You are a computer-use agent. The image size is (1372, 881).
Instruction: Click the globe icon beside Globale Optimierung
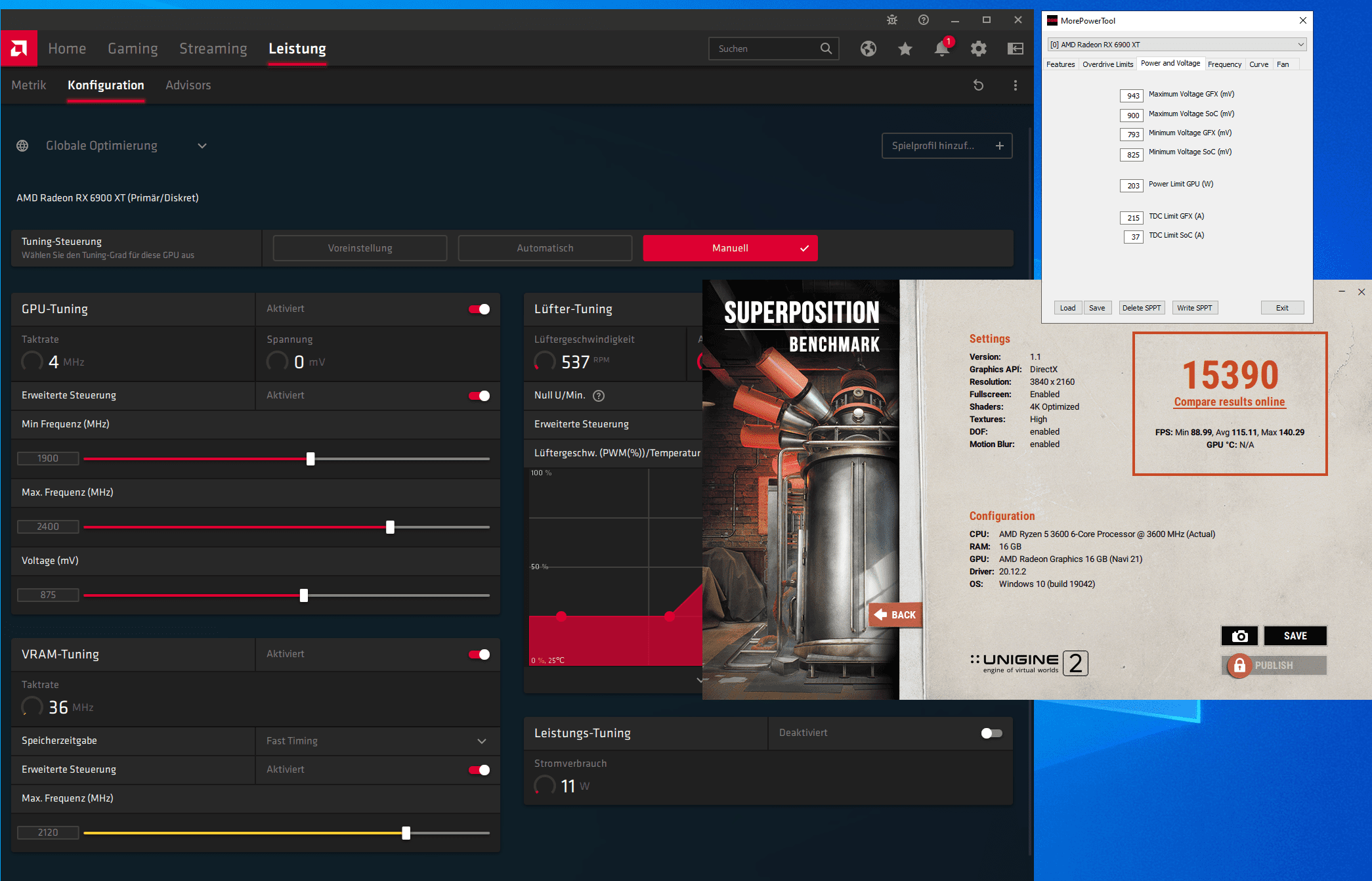click(x=22, y=146)
